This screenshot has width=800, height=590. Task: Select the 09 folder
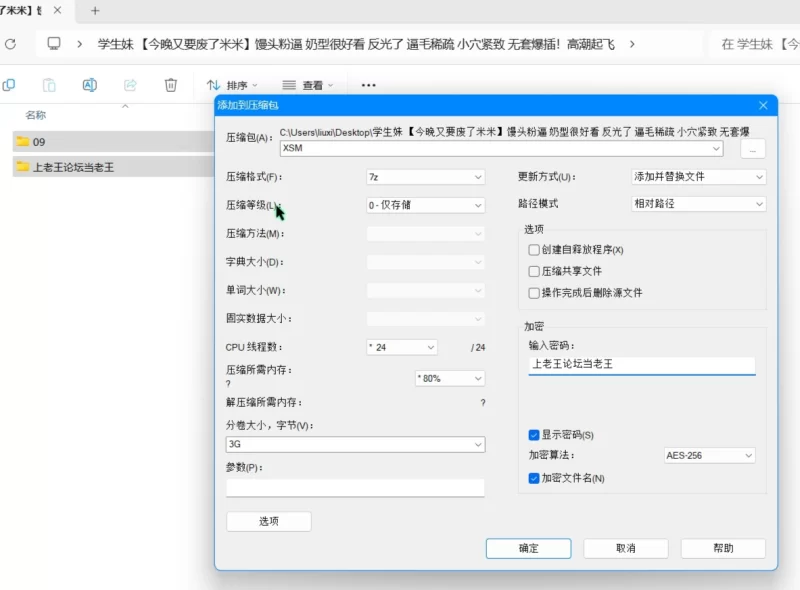coord(113,142)
